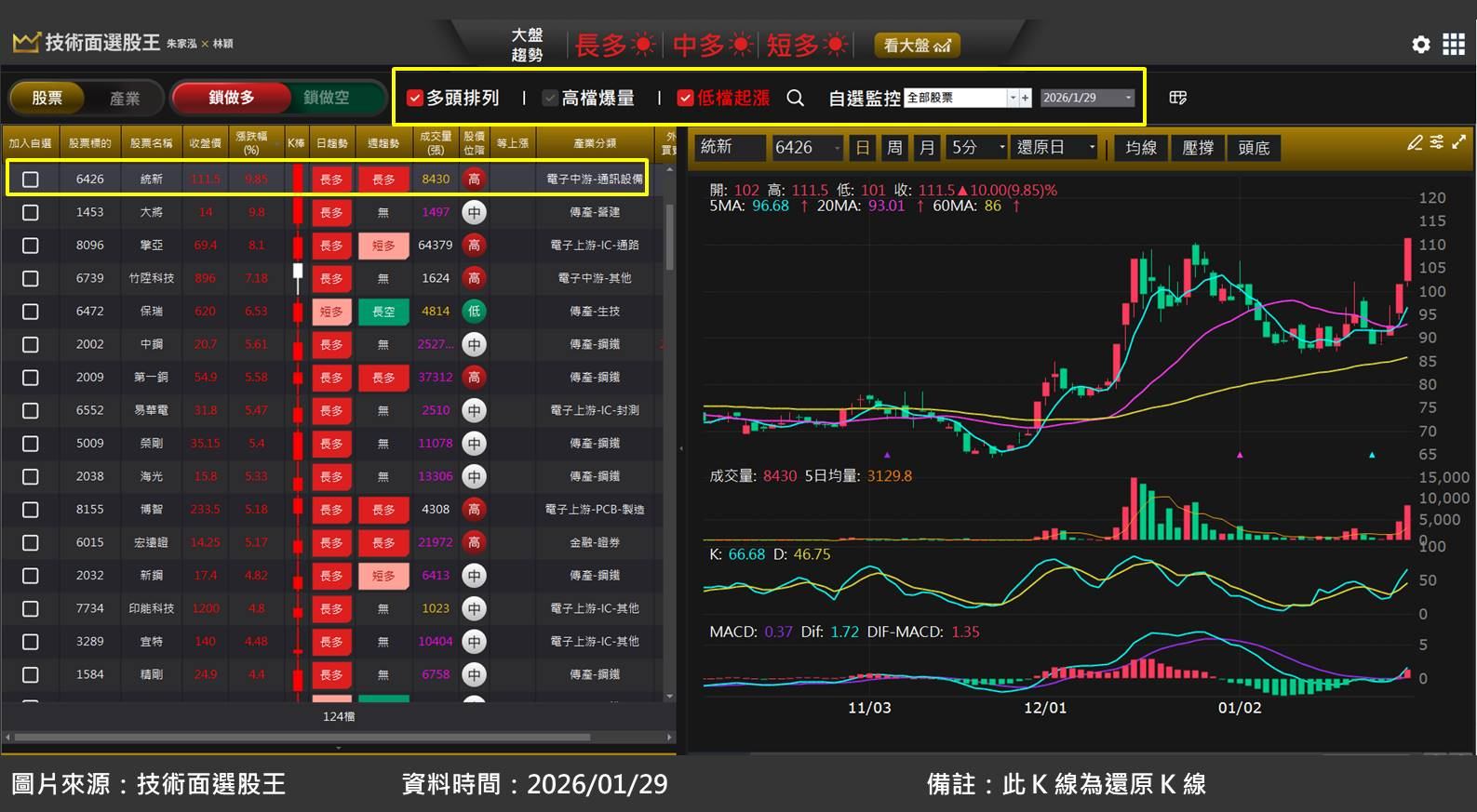Switch chart to 周 period

pyautogui.click(x=894, y=147)
